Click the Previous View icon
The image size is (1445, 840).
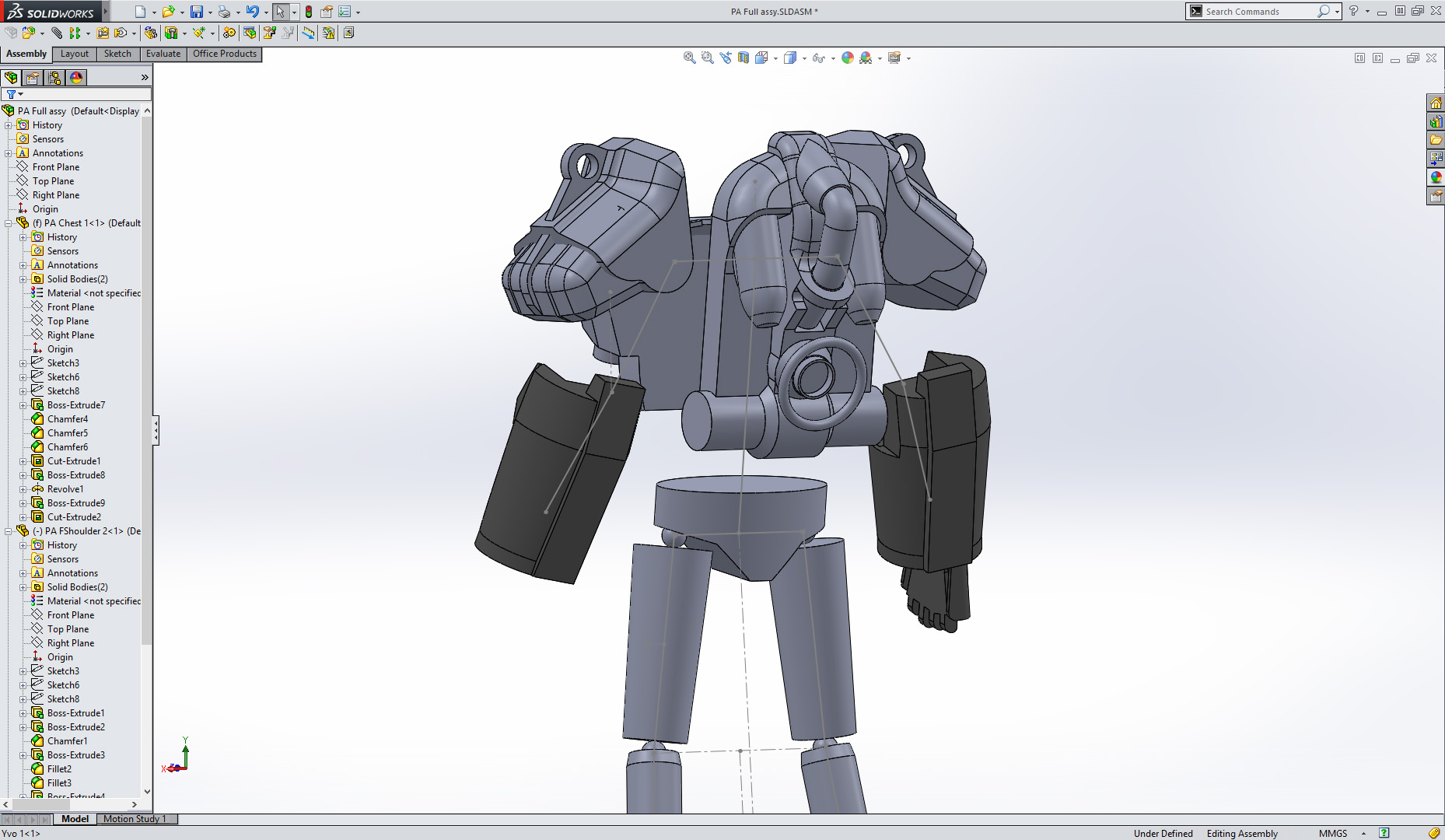coord(726,58)
